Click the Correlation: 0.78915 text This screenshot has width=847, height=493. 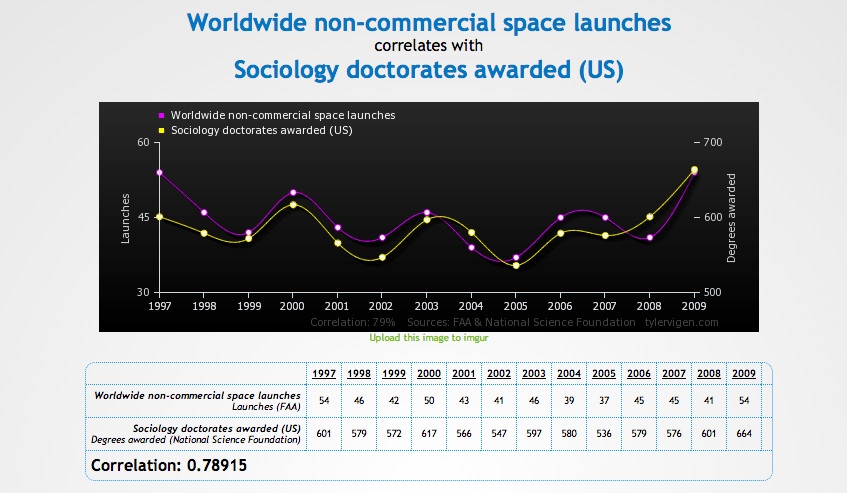[x=169, y=465]
